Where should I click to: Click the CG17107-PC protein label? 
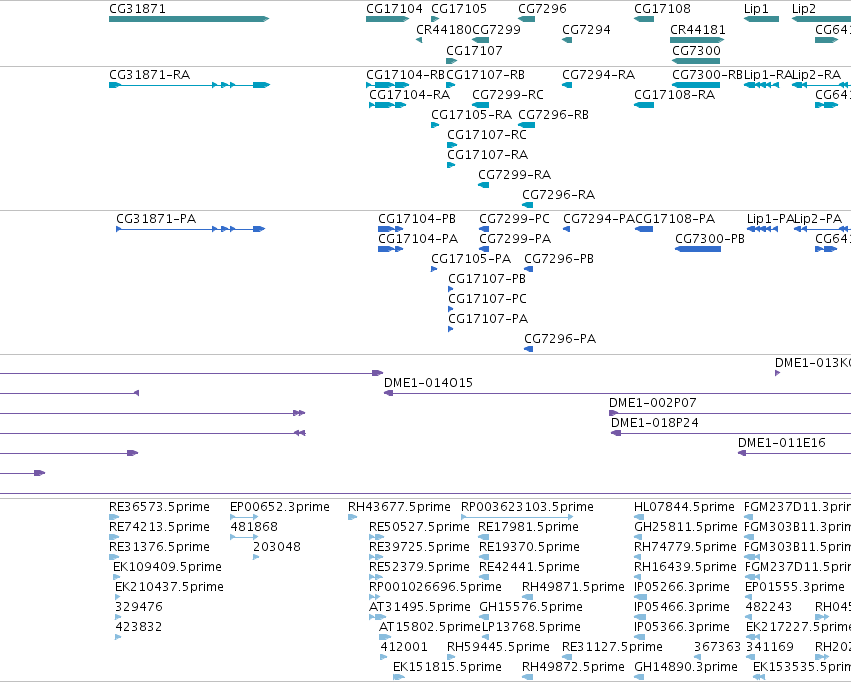coord(487,298)
